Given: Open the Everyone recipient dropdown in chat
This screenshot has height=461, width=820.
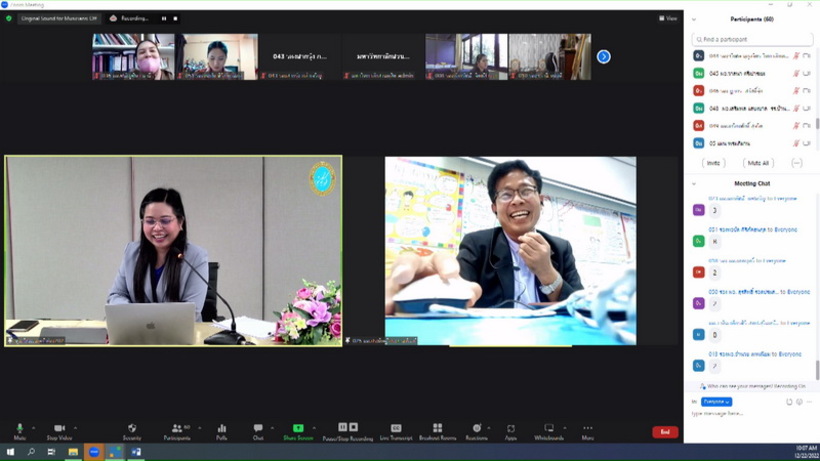Looking at the screenshot, I should click(x=716, y=401).
